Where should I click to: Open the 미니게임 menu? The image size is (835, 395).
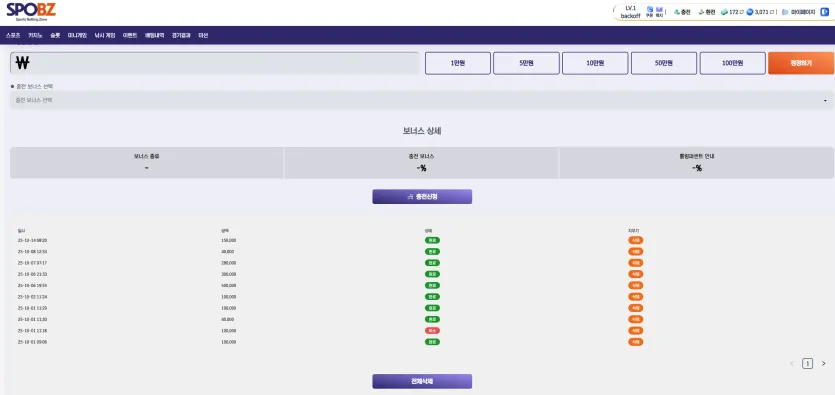[77, 36]
